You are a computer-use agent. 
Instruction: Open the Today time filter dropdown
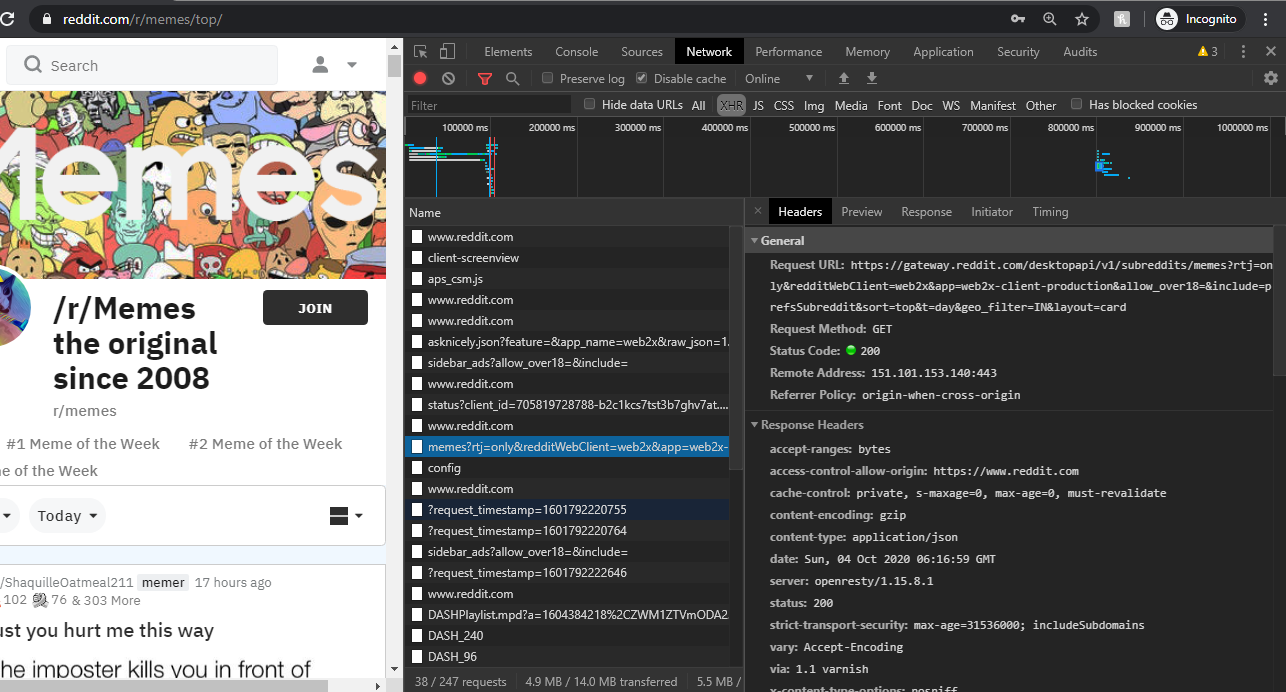67,516
